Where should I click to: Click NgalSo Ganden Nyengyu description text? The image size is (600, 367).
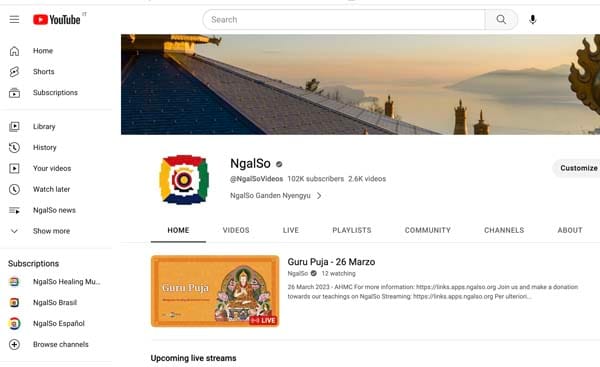(x=270, y=196)
